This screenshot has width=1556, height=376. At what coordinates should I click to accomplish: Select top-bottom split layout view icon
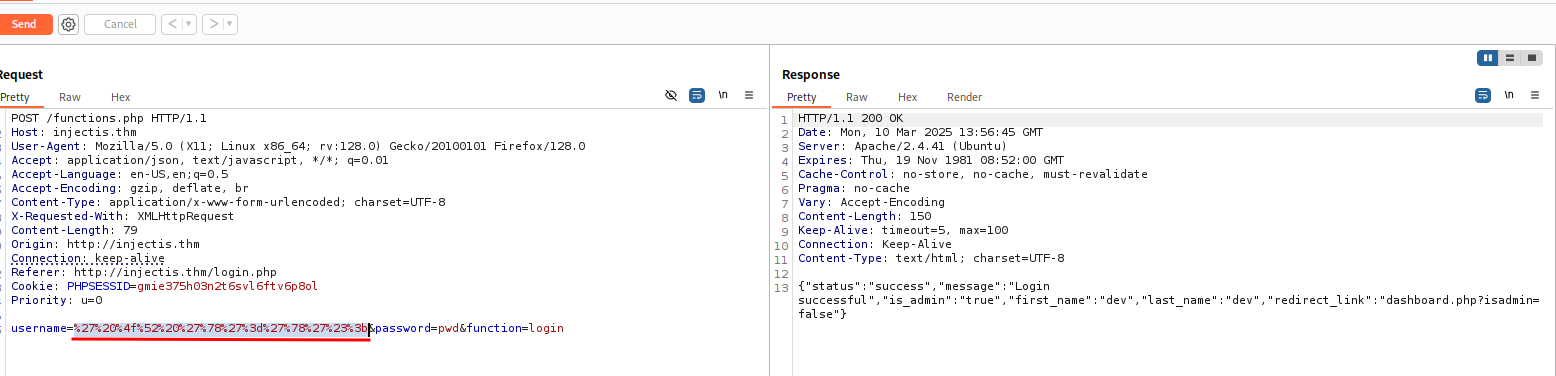point(1510,58)
